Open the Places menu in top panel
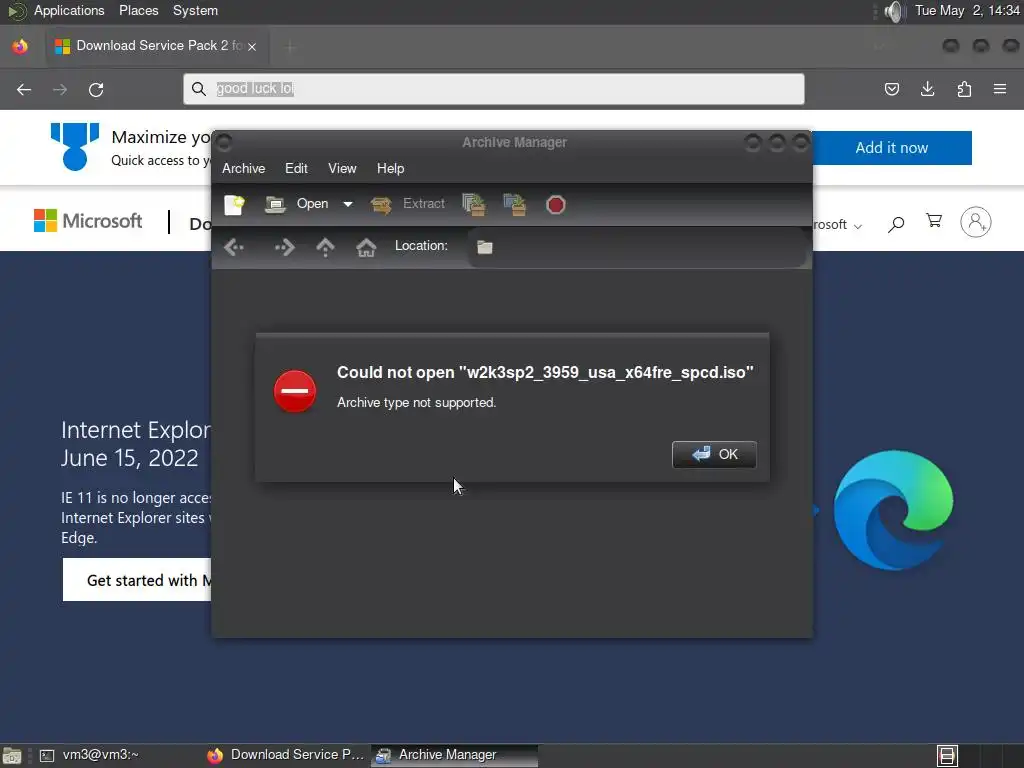This screenshot has height=768, width=1024. [138, 10]
